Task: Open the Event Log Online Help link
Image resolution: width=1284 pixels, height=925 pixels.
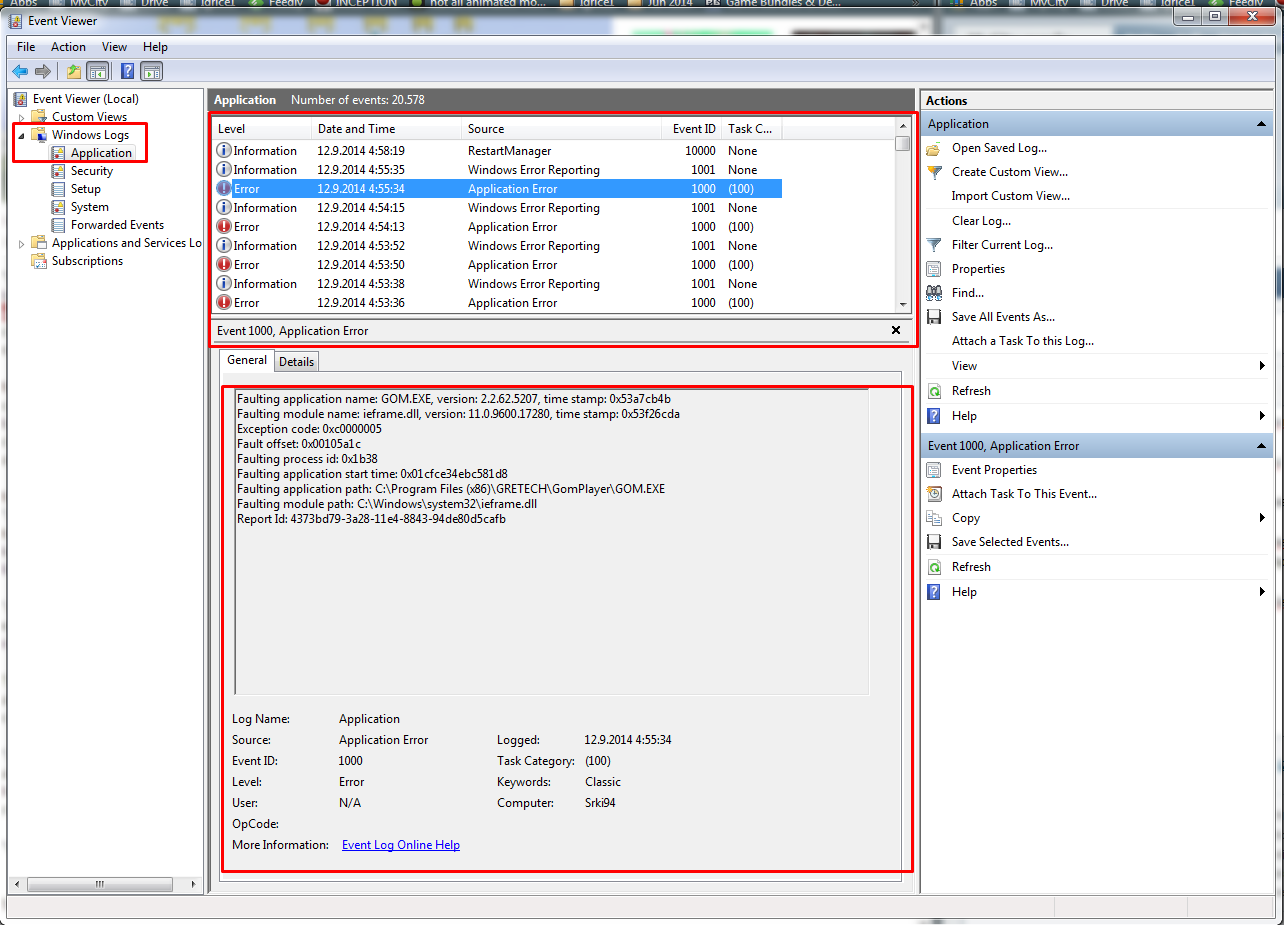Action: click(401, 845)
